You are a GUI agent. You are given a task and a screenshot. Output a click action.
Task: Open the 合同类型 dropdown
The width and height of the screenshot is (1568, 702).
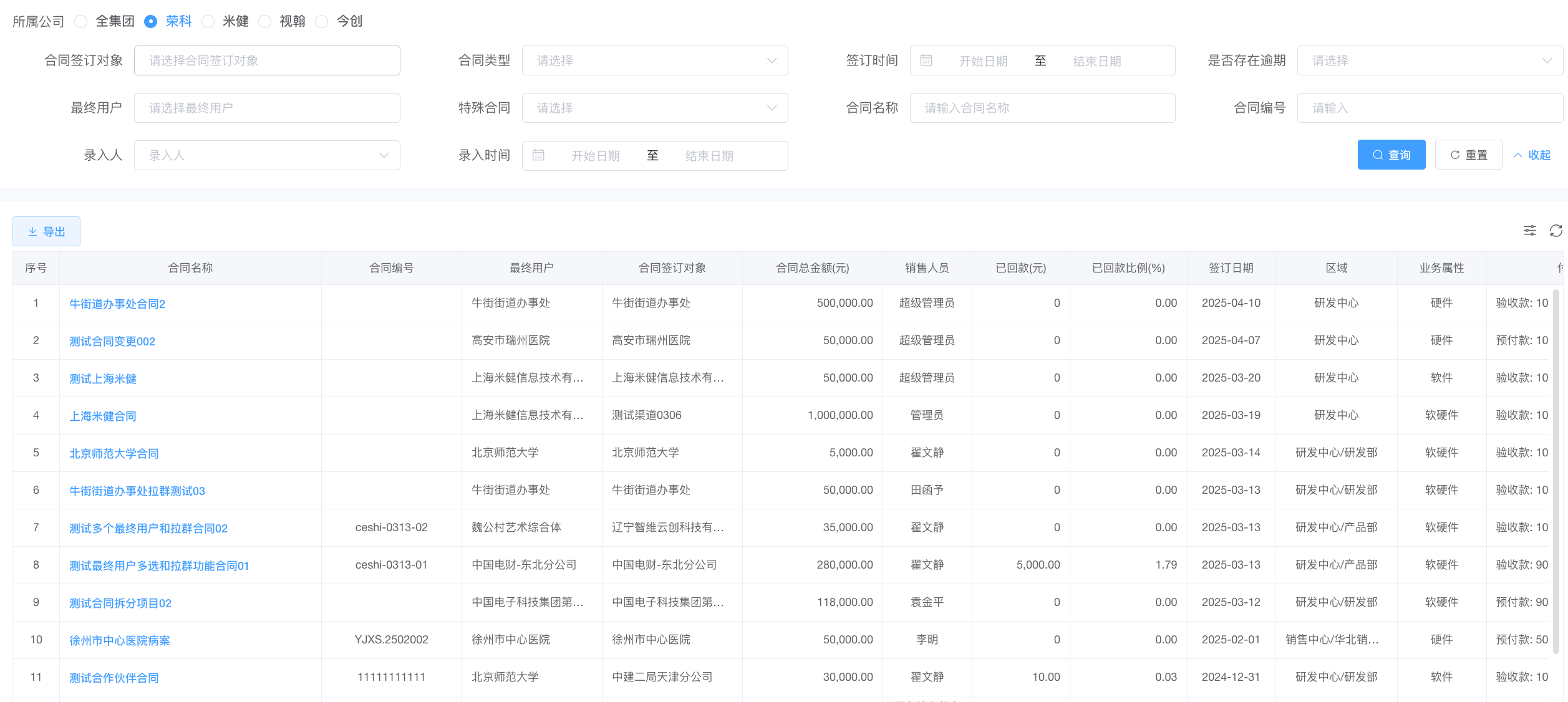pyautogui.click(x=654, y=60)
